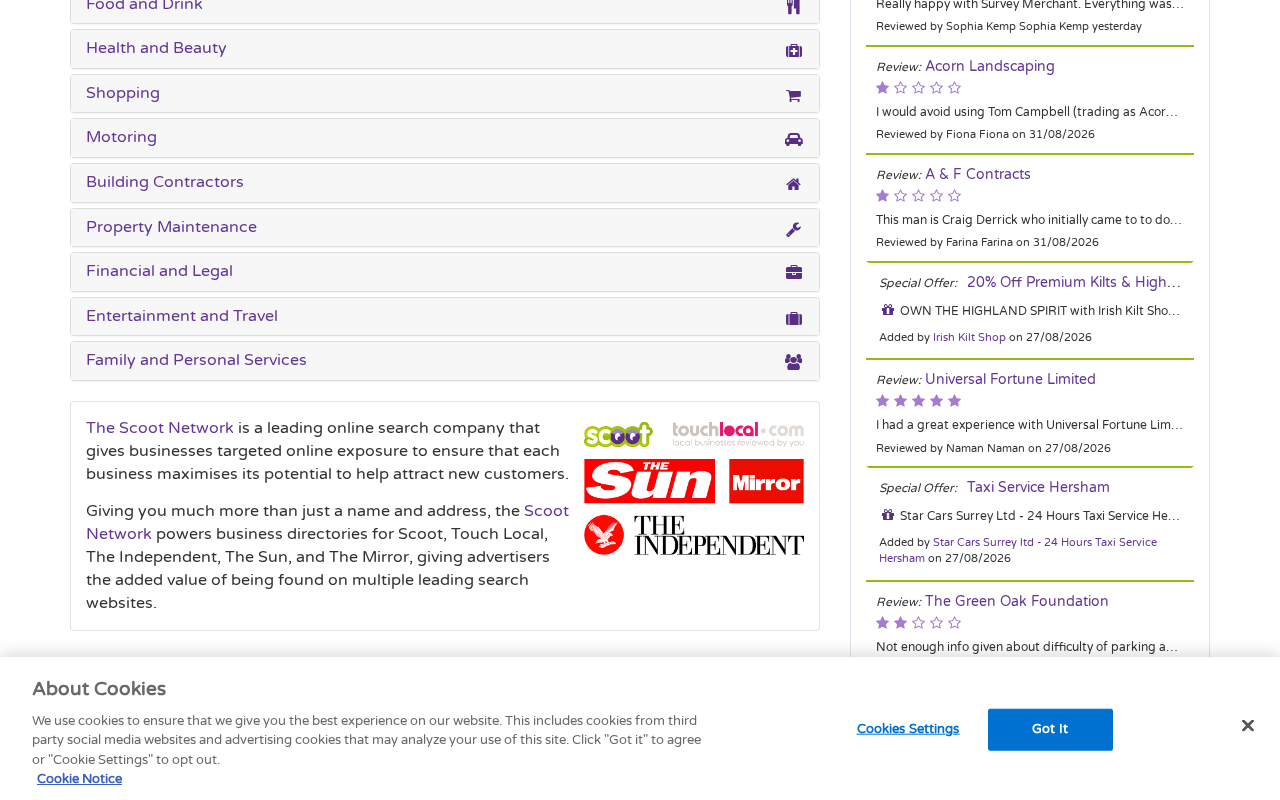Click the Got It cookie button
Viewport: 1280px width, 800px height.
(1050, 729)
